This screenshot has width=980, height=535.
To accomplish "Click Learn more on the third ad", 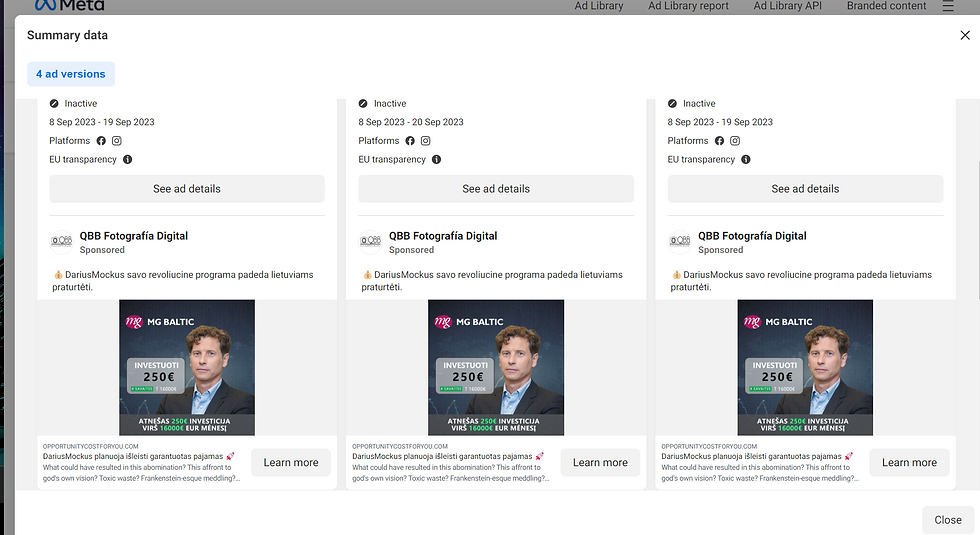I will (909, 462).
